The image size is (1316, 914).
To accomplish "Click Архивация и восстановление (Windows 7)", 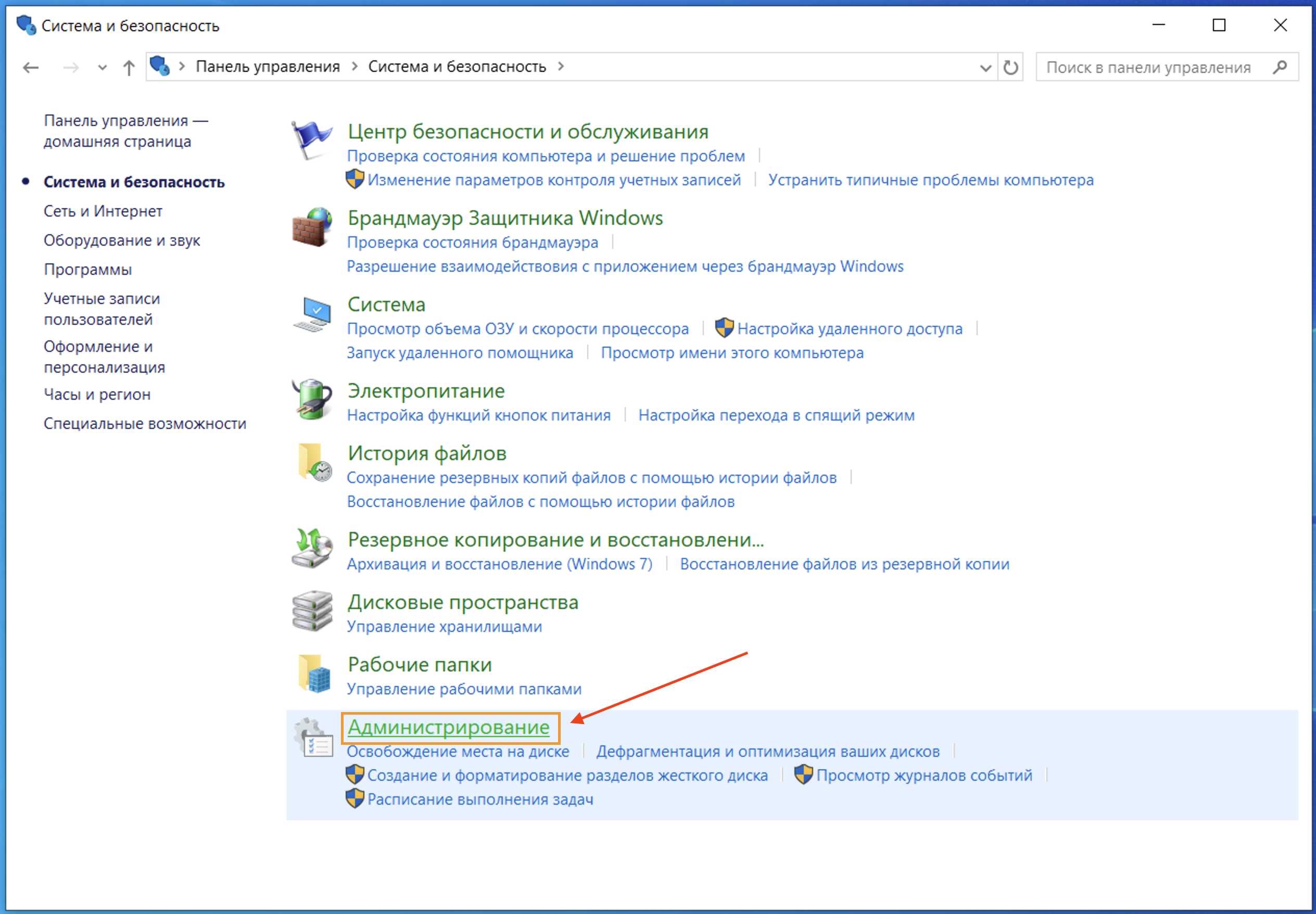I will coord(499,564).
